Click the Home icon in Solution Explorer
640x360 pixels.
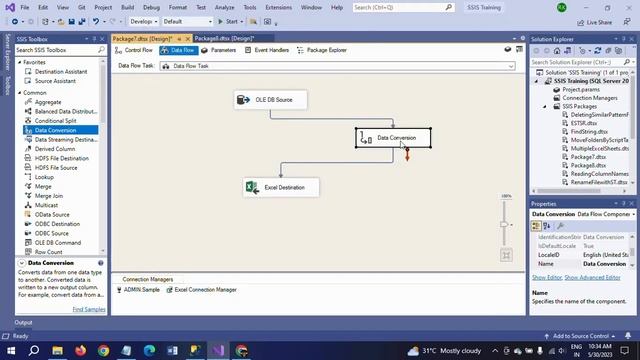557,51
